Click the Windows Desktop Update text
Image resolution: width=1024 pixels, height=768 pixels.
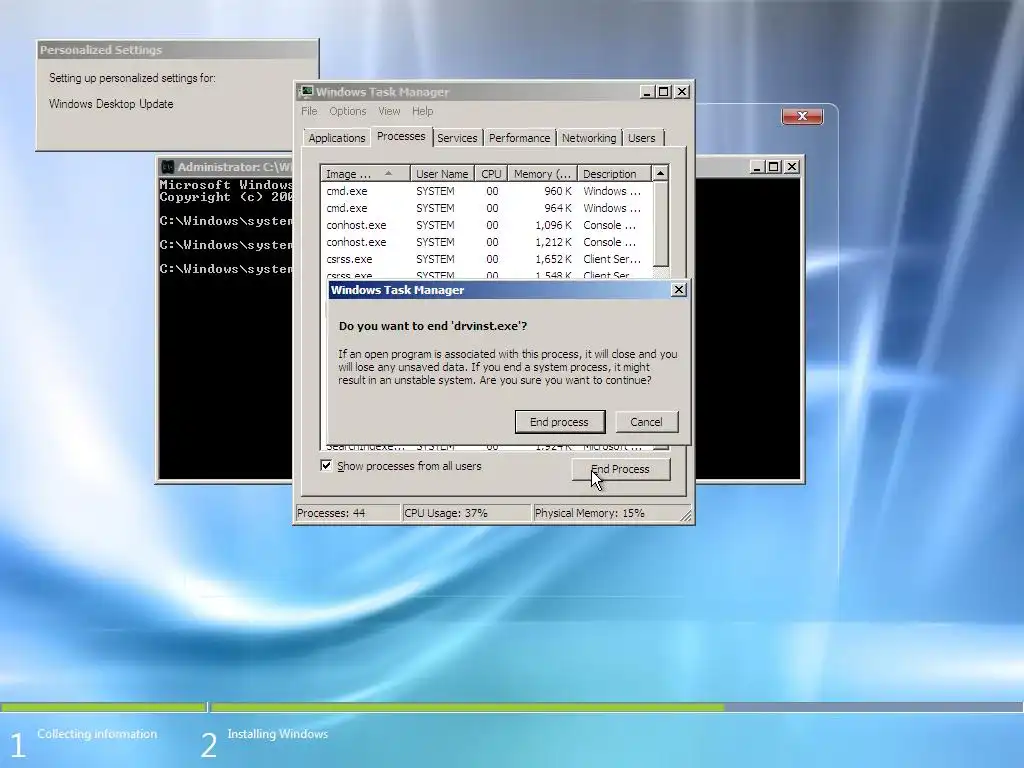[x=111, y=104]
